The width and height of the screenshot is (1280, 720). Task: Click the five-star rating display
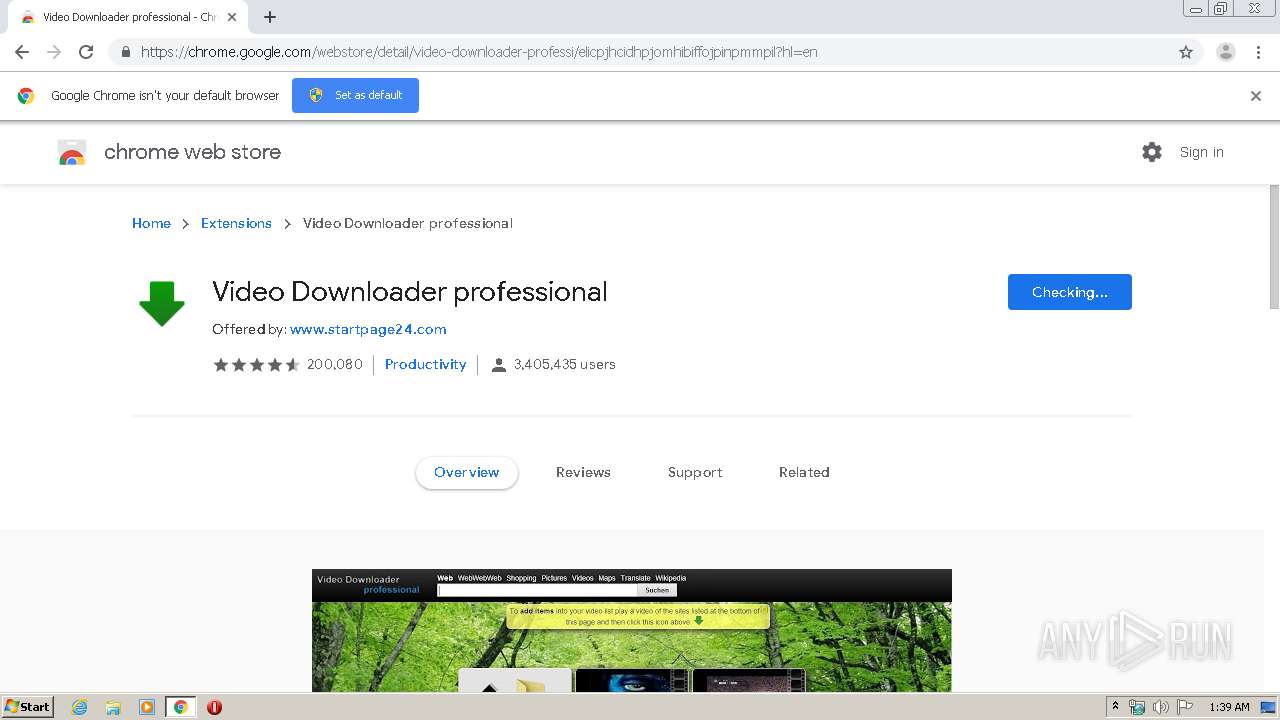pyautogui.click(x=256, y=365)
